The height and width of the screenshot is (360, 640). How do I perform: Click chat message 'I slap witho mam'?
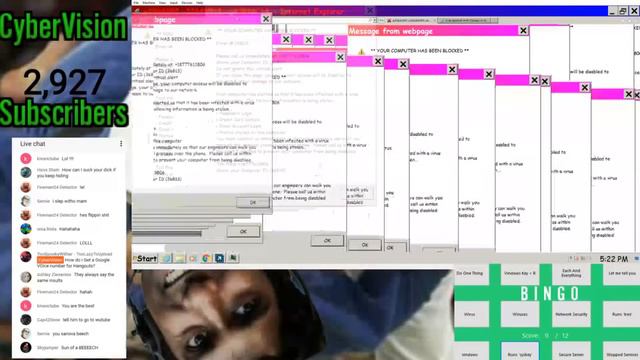69,201
